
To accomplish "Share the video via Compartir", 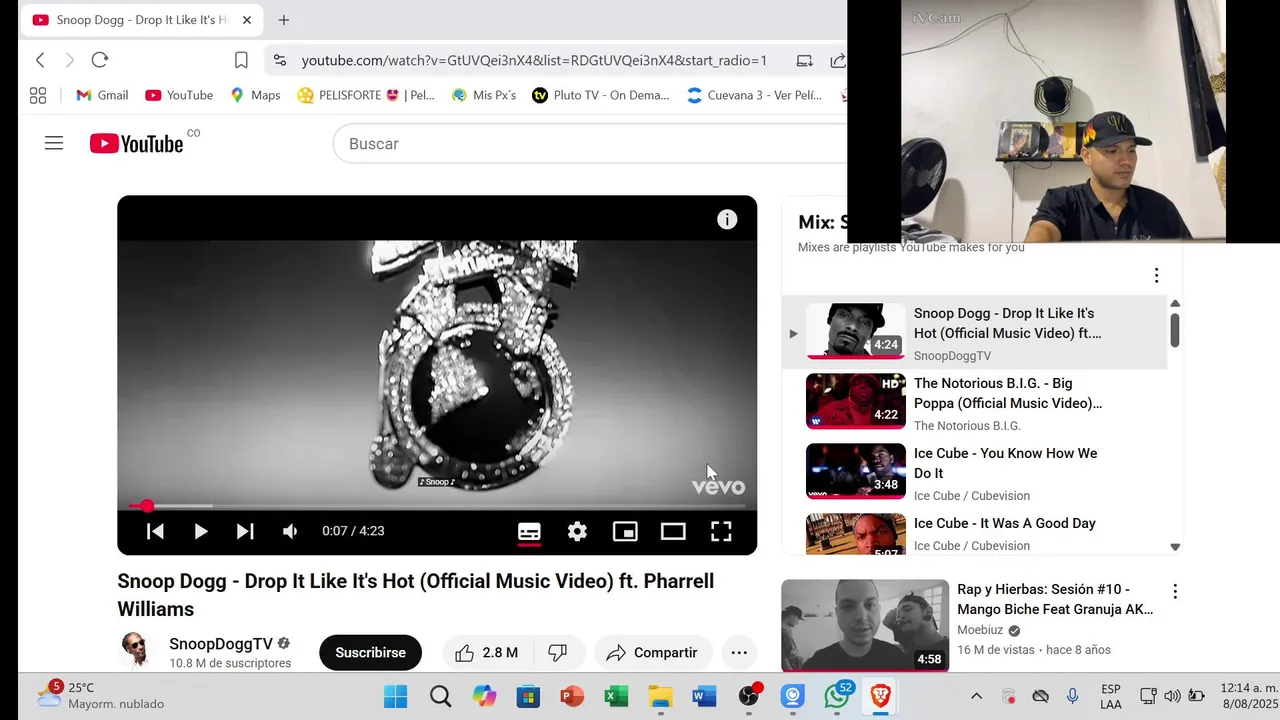I will click(x=653, y=652).
